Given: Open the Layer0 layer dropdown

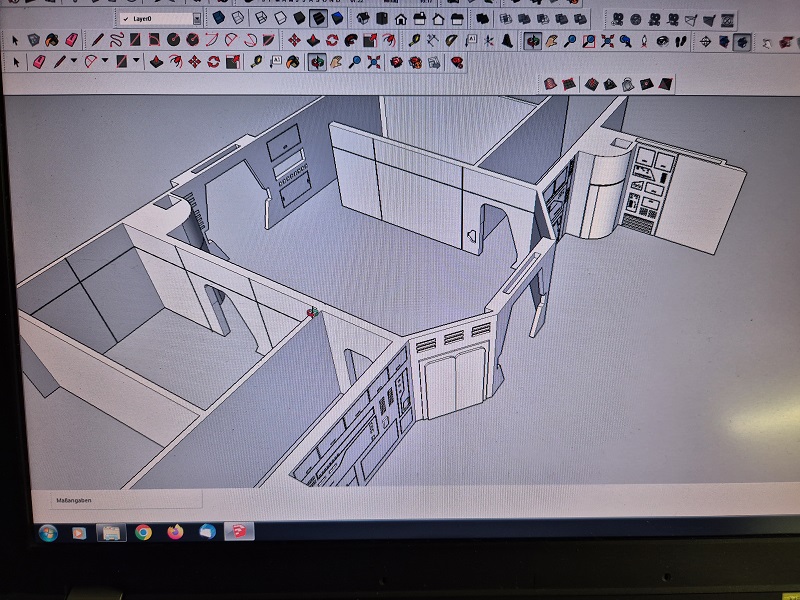Looking at the screenshot, I should coord(196,18).
